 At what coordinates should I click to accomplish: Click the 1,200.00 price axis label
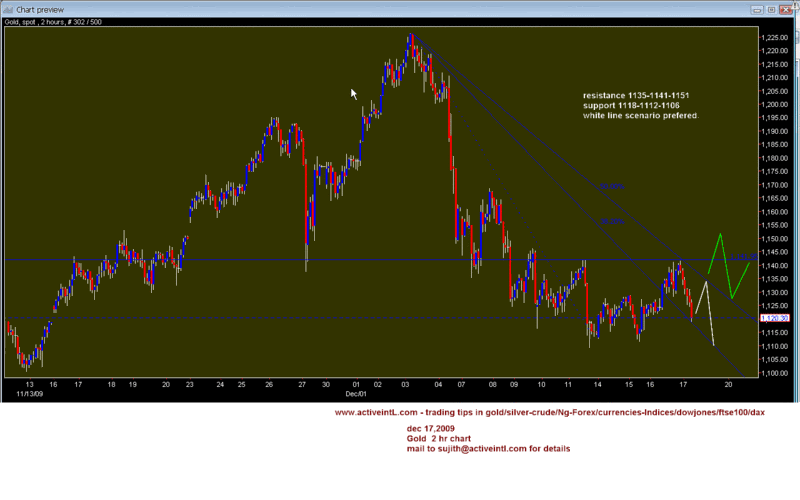[776, 105]
